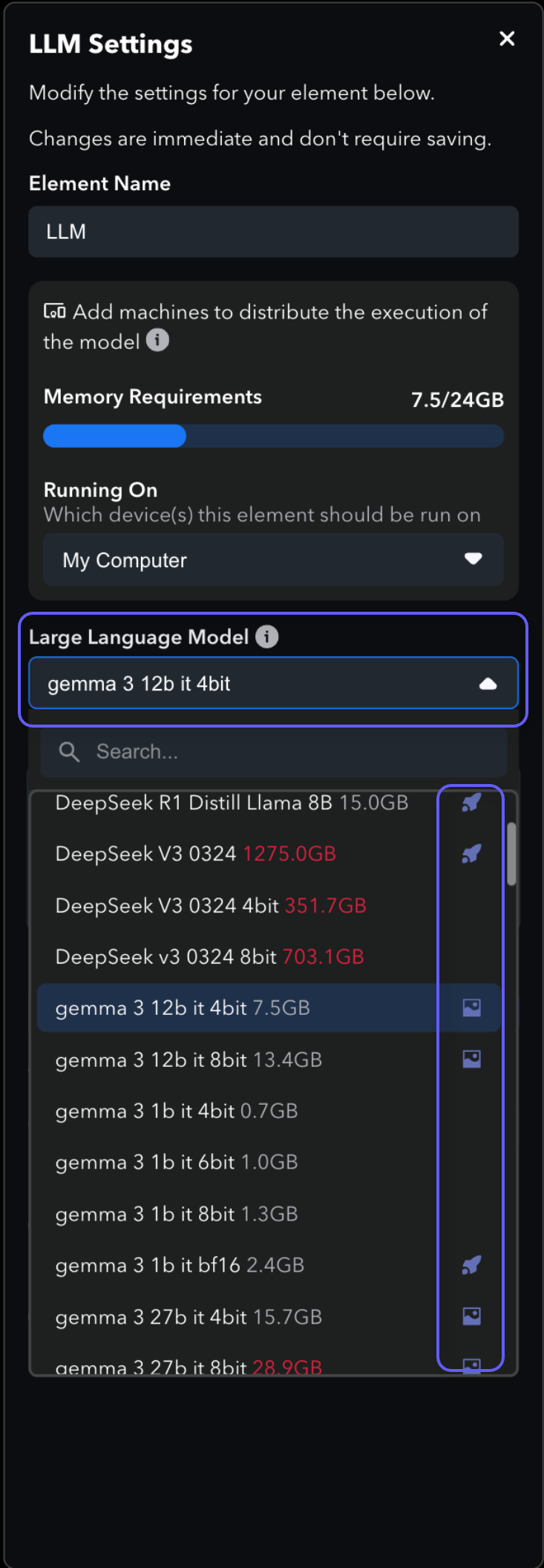The width and height of the screenshot is (544, 1568).
Task: Click the image icon beside gemma 3 27b it 4bit
Action: pyautogui.click(x=471, y=1316)
